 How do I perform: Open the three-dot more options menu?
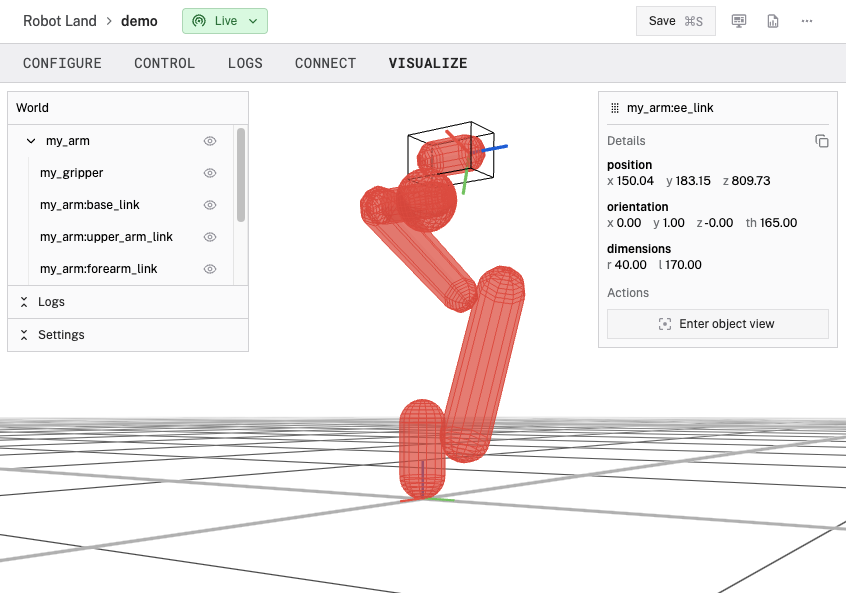807,21
